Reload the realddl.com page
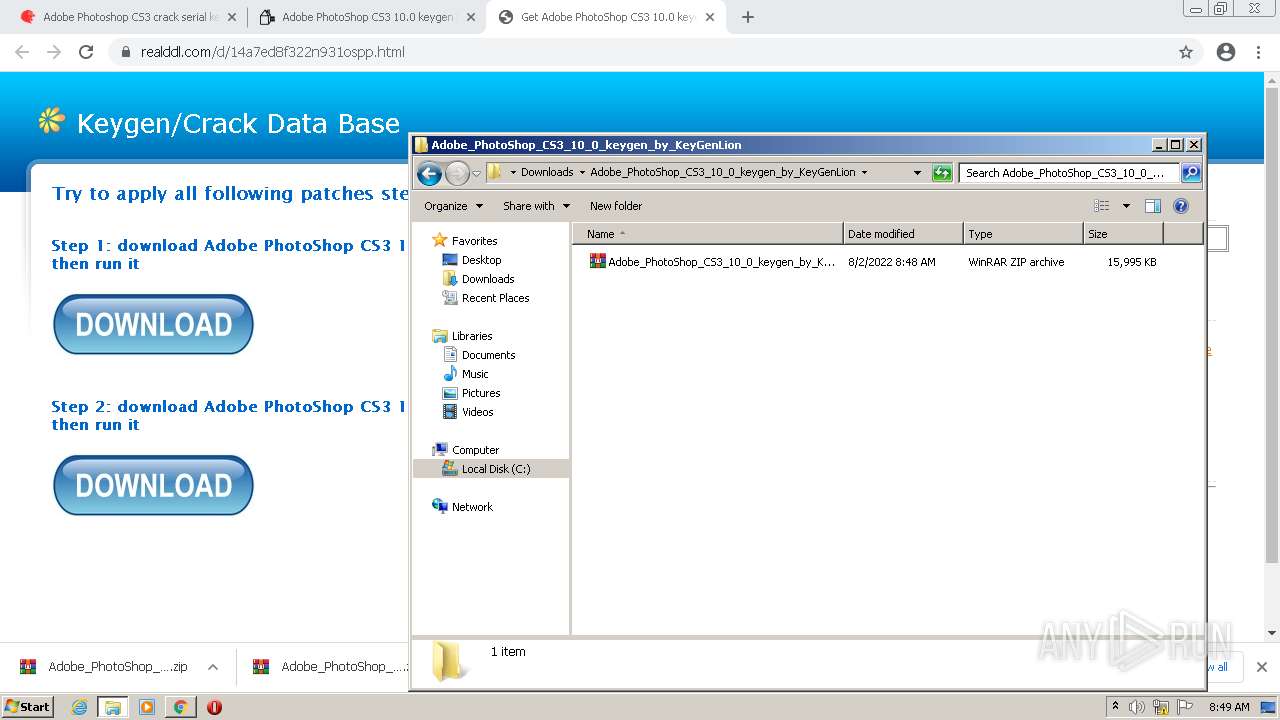The image size is (1280, 720). point(86,52)
